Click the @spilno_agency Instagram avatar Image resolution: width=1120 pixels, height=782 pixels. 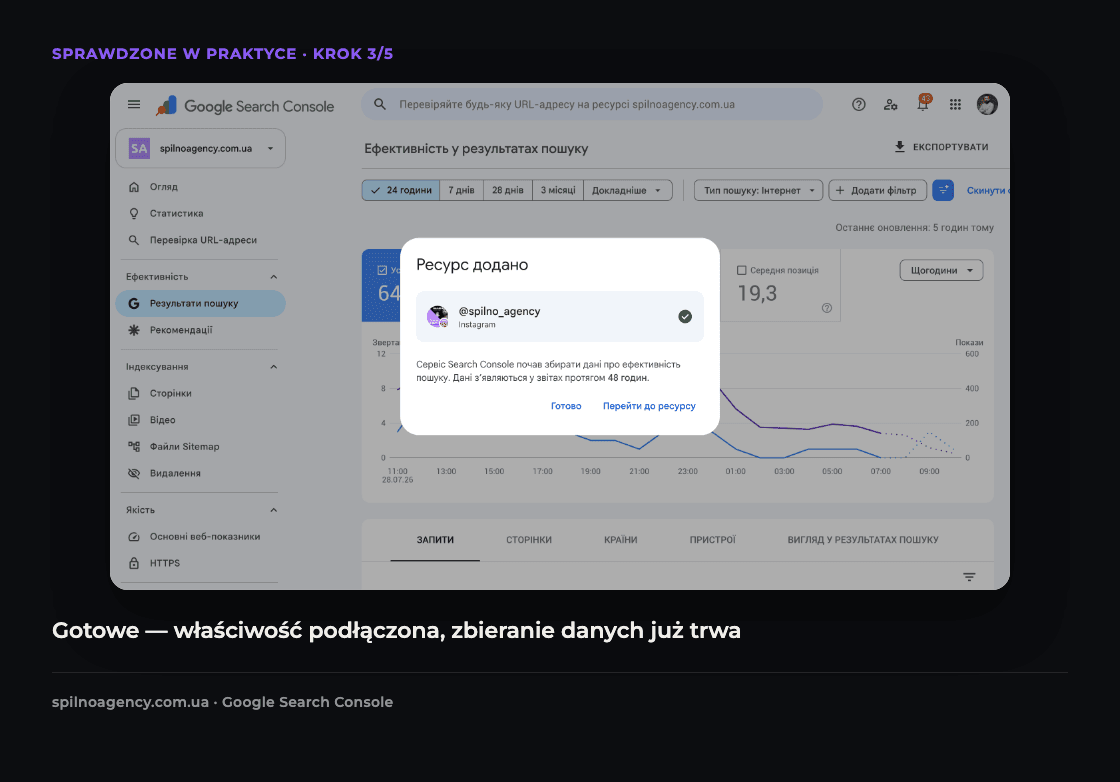click(x=437, y=316)
